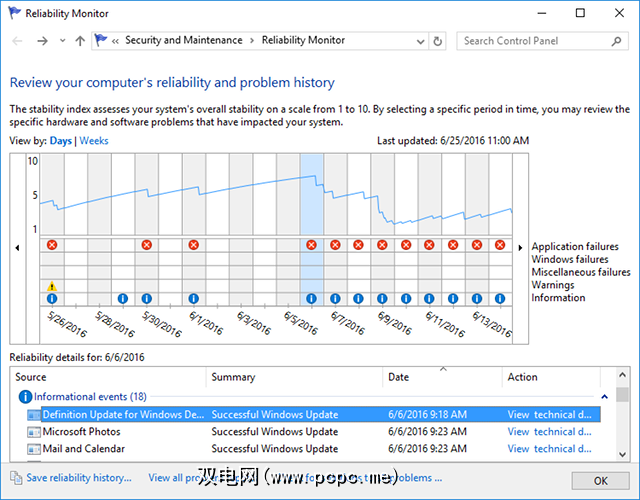Open the recent locations dropdown arrow
Image resolution: width=640 pixels, height=500 pixels.
[62, 41]
